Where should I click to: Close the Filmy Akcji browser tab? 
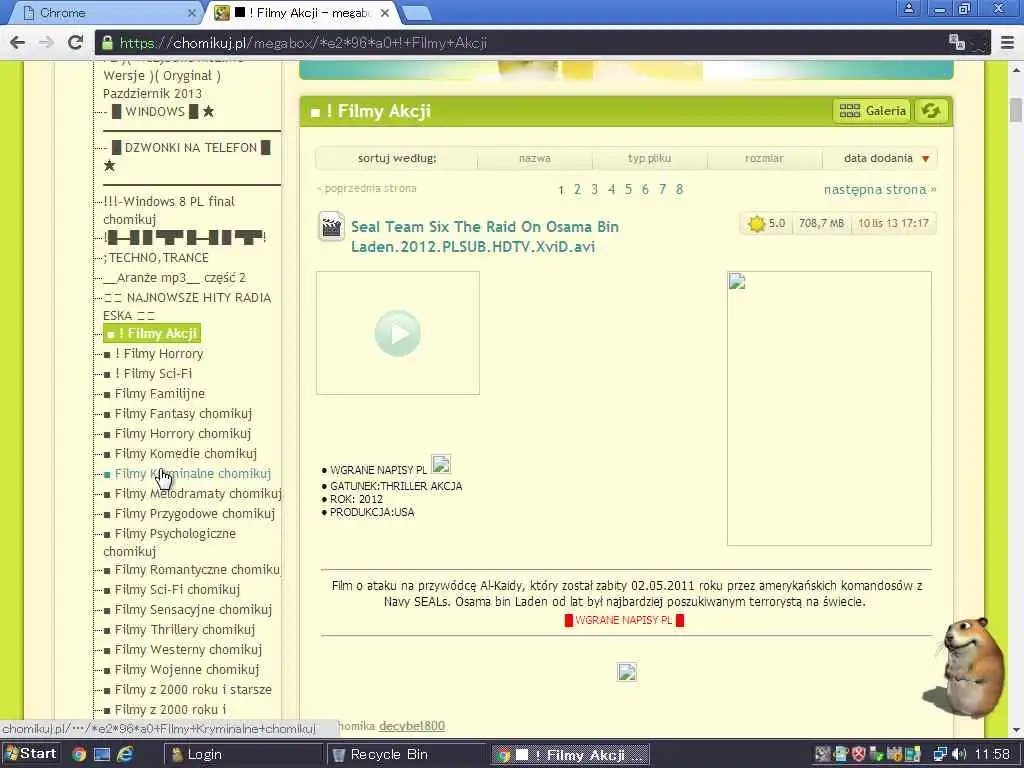click(385, 12)
